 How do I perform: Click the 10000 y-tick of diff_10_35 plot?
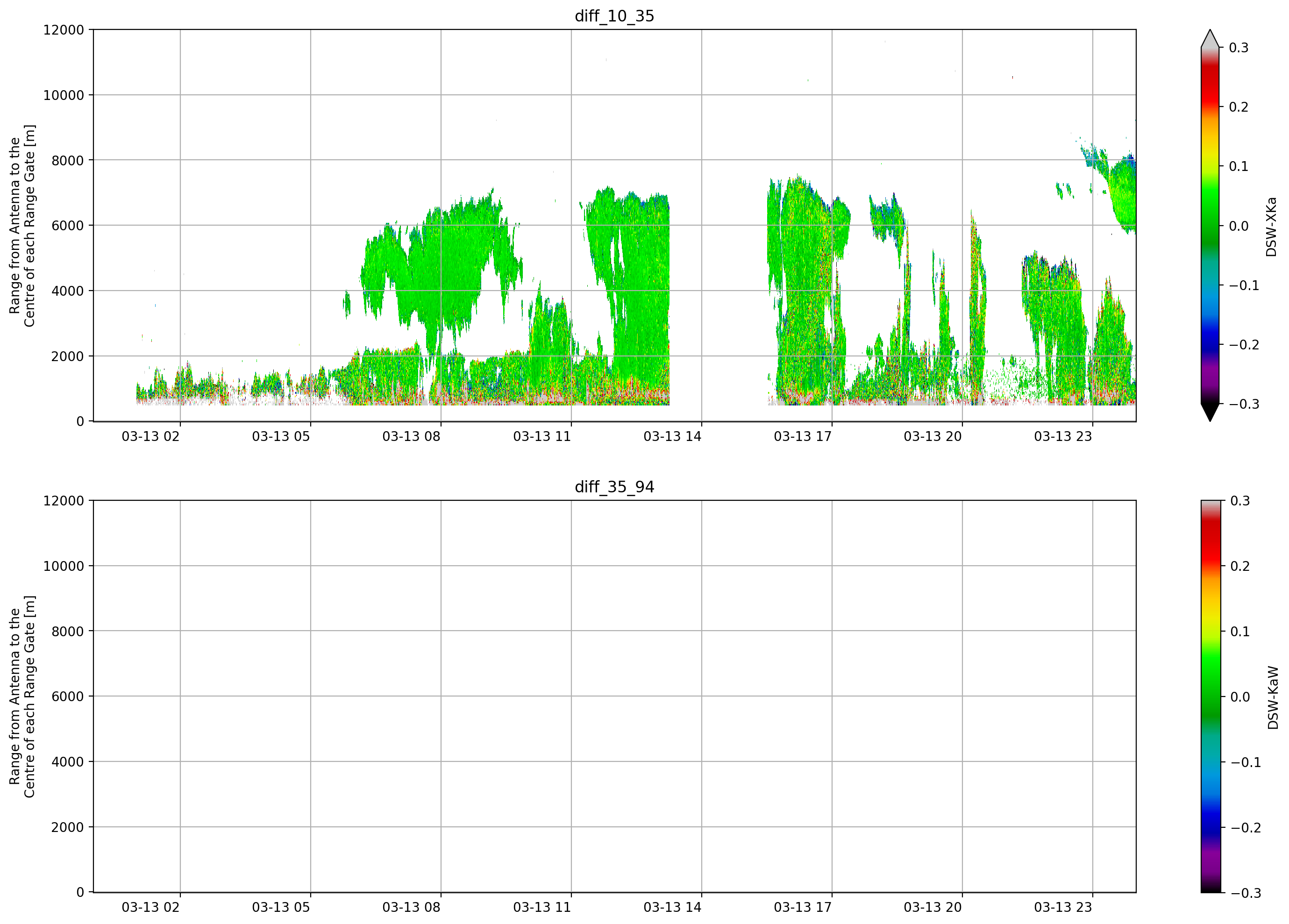pos(64,95)
